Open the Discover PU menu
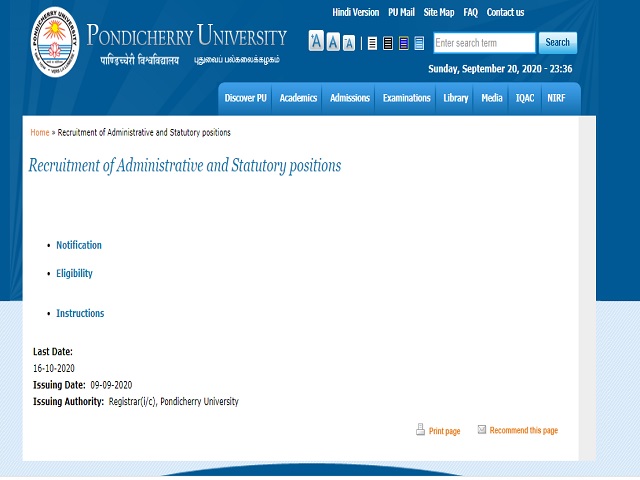 pyautogui.click(x=245, y=98)
